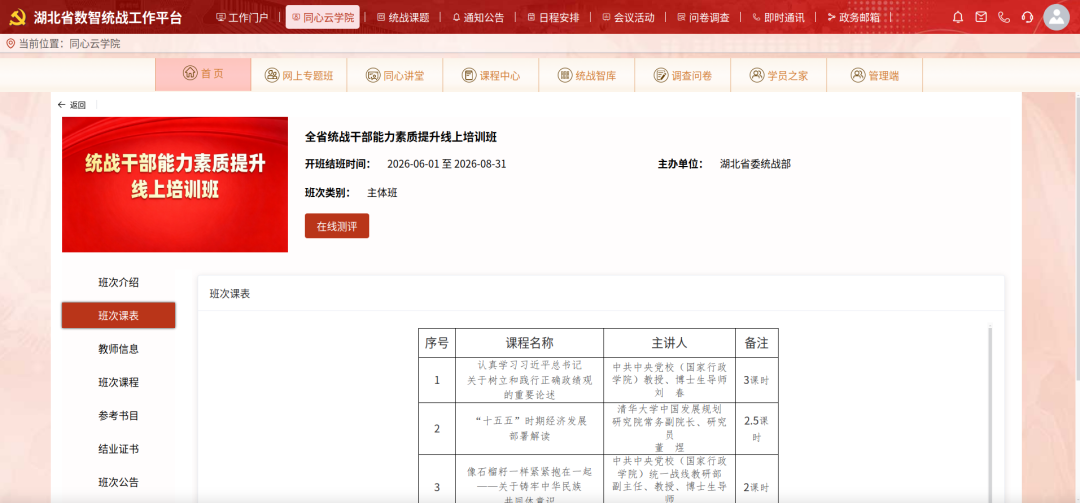Click 班次课表 panel heading
The width and height of the screenshot is (1080, 503).
click(x=230, y=294)
